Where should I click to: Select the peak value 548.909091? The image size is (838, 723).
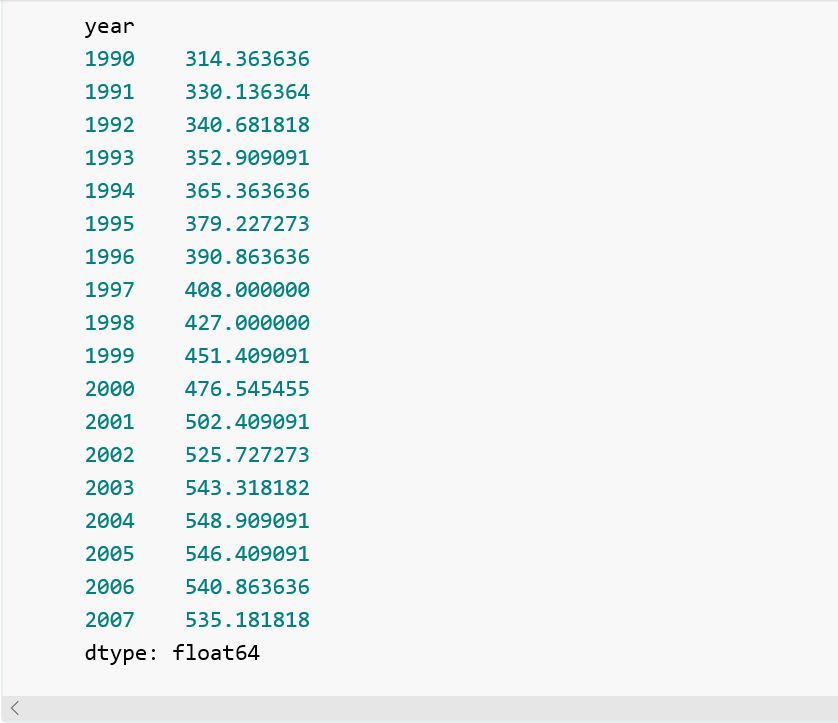click(247, 521)
